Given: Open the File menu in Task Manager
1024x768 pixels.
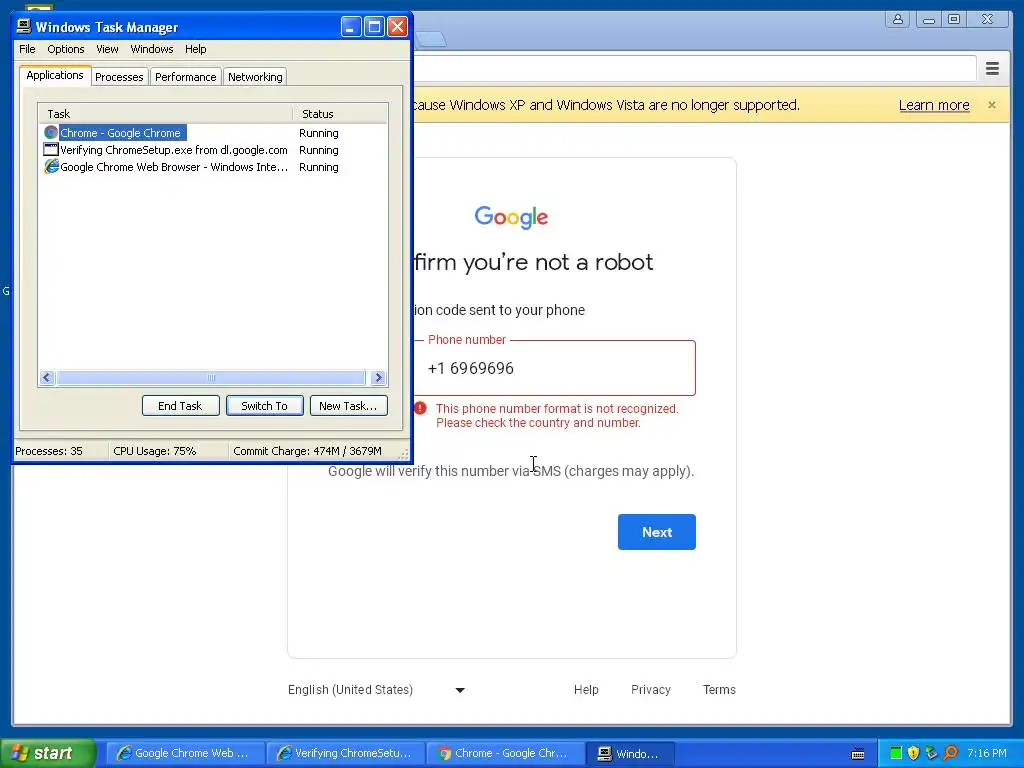Looking at the screenshot, I should click(27, 49).
